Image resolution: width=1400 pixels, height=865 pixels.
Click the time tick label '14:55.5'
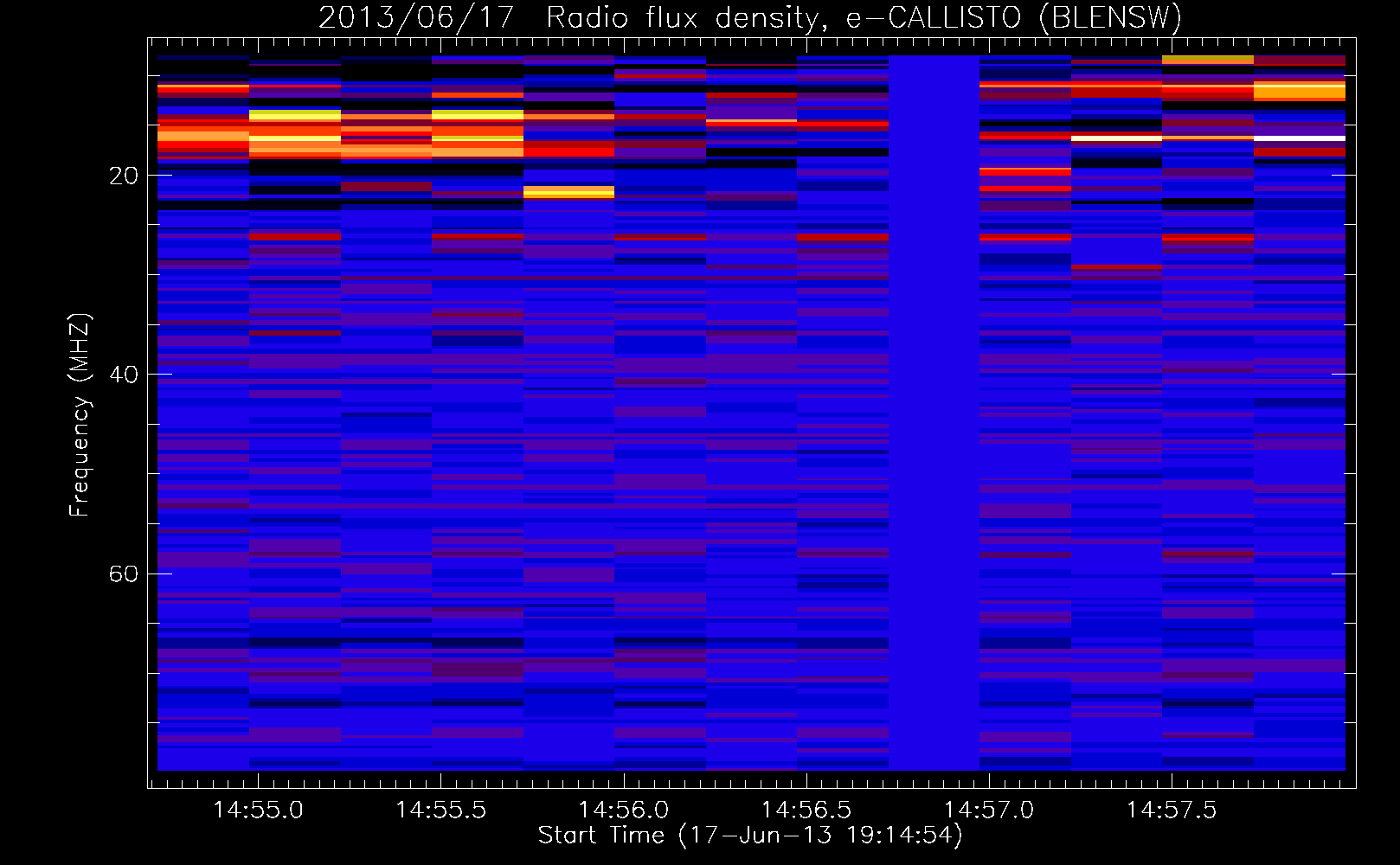click(x=440, y=810)
